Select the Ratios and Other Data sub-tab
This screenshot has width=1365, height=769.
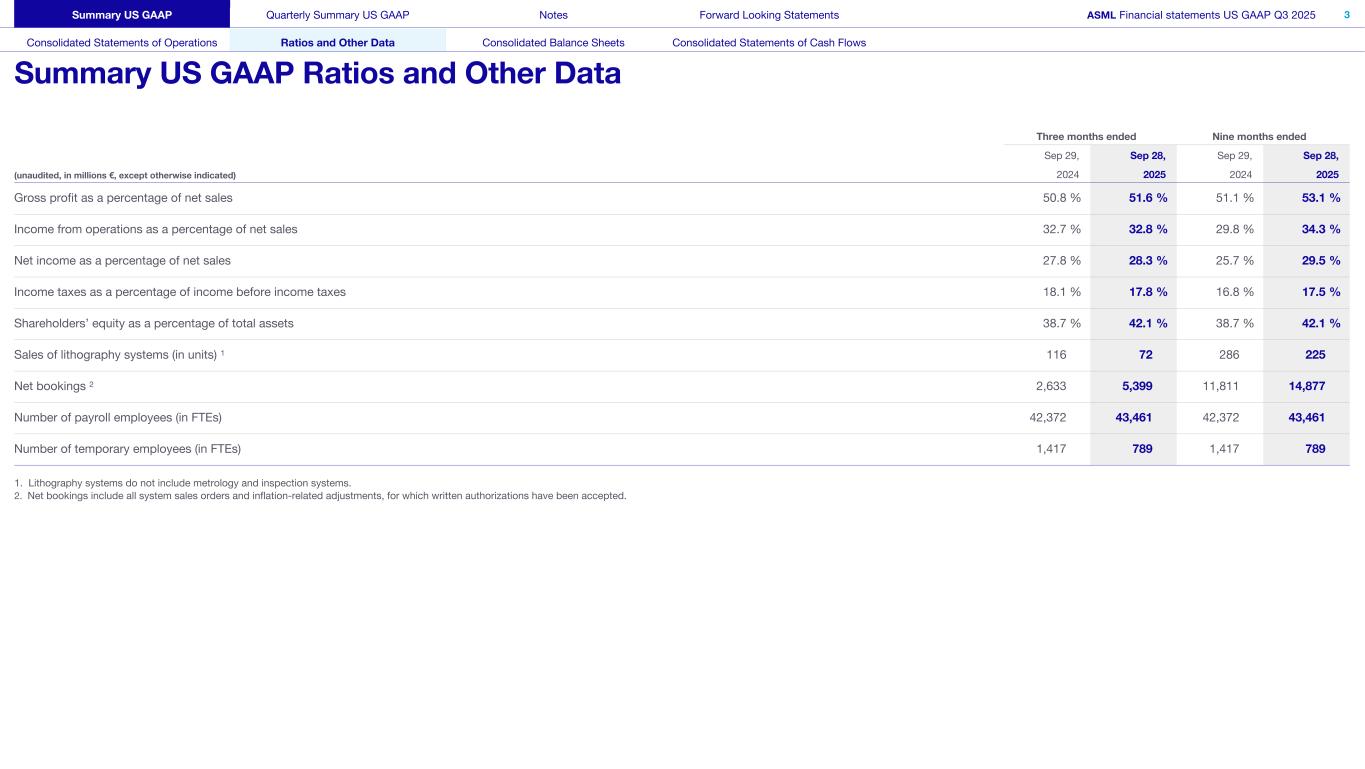tap(338, 43)
